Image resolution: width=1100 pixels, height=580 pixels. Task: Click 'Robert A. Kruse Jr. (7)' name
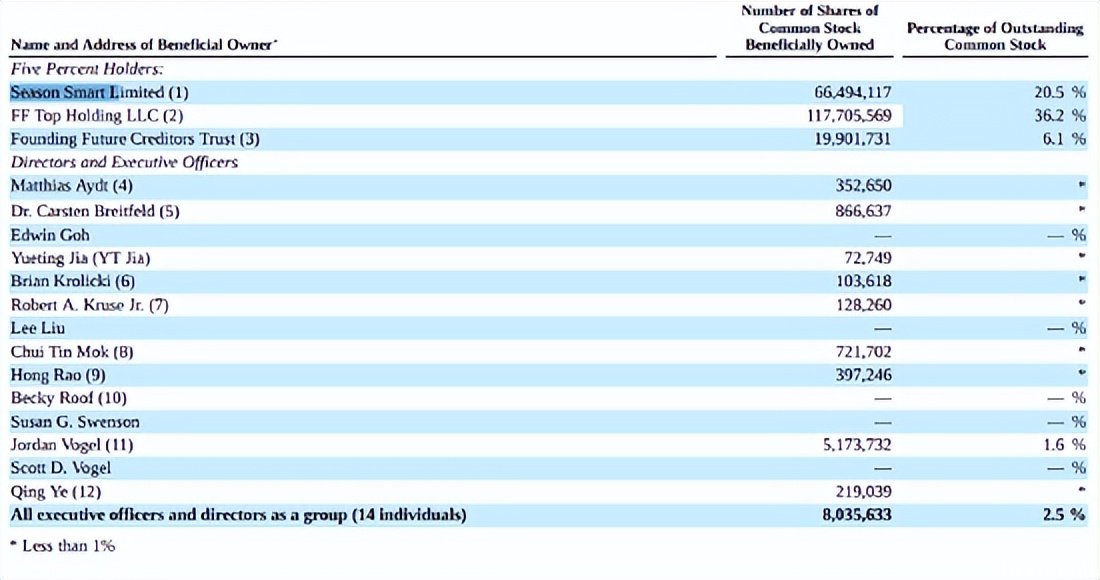tap(89, 305)
